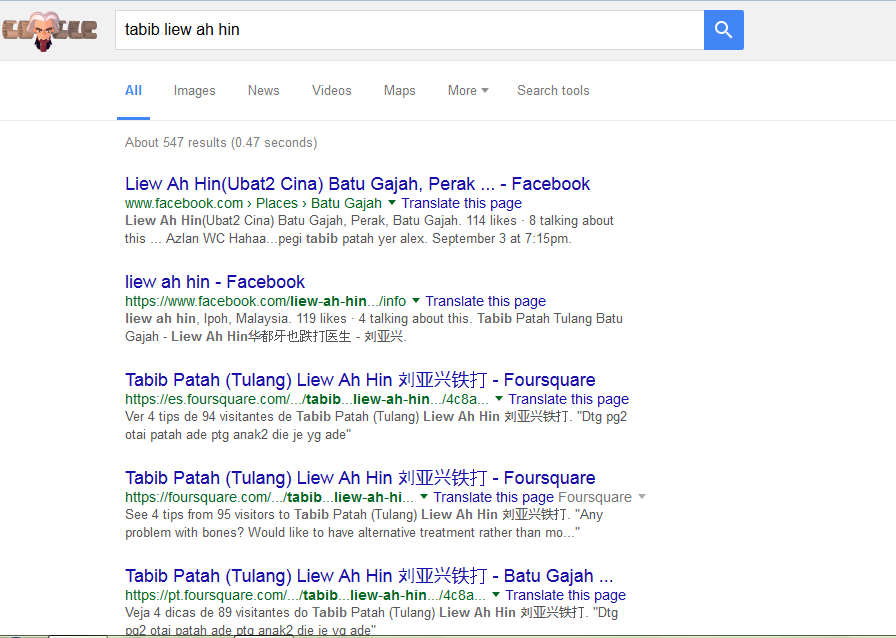Open Search tools options
The height and width of the screenshot is (638, 896).
point(553,90)
